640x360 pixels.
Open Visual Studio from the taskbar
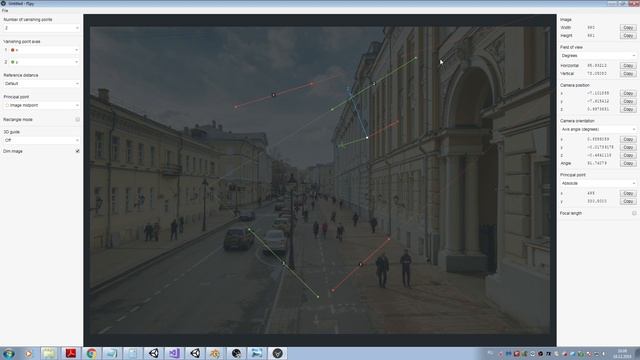point(174,353)
